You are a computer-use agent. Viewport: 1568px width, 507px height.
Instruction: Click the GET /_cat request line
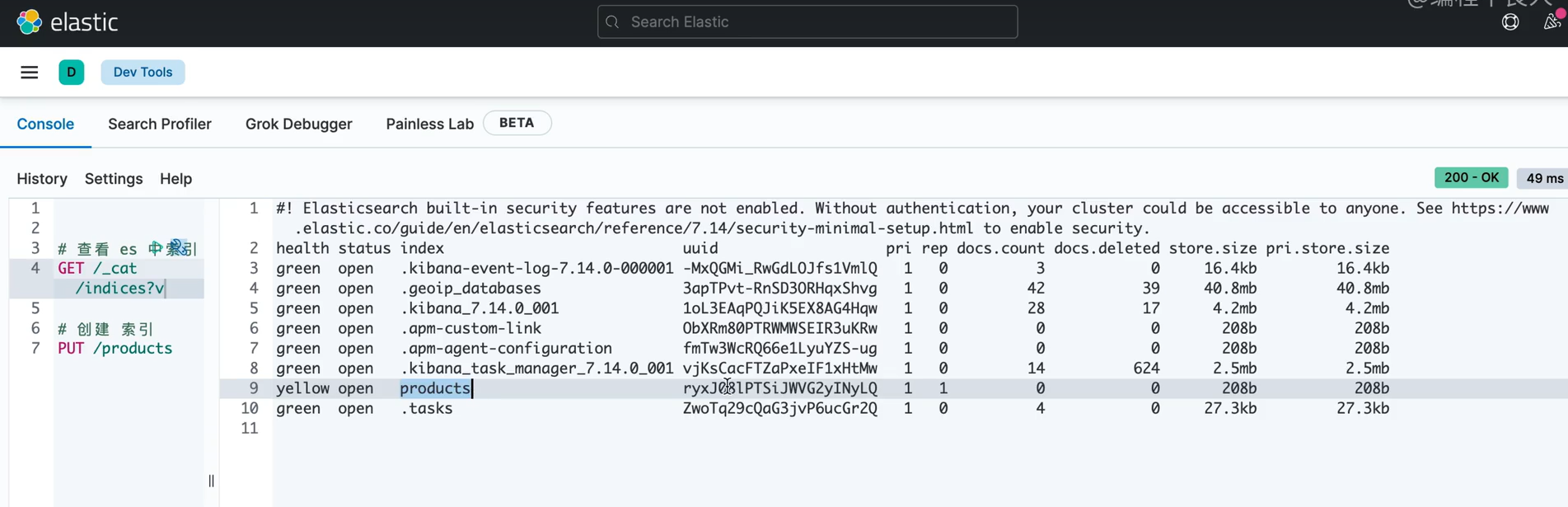point(97,268)
